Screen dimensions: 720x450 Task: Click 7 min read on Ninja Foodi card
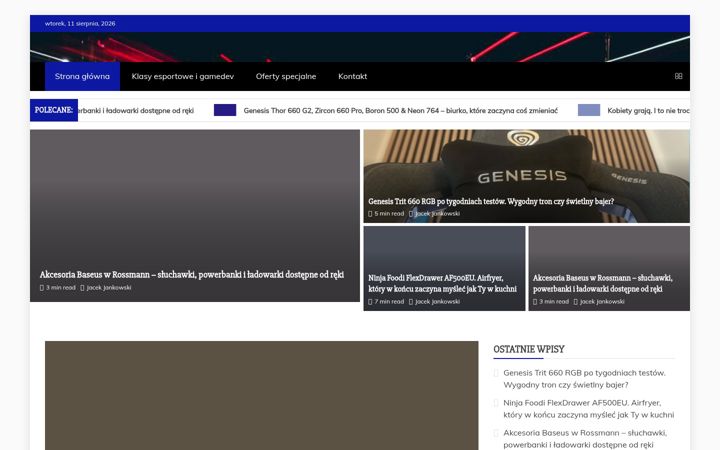point(389,302)
